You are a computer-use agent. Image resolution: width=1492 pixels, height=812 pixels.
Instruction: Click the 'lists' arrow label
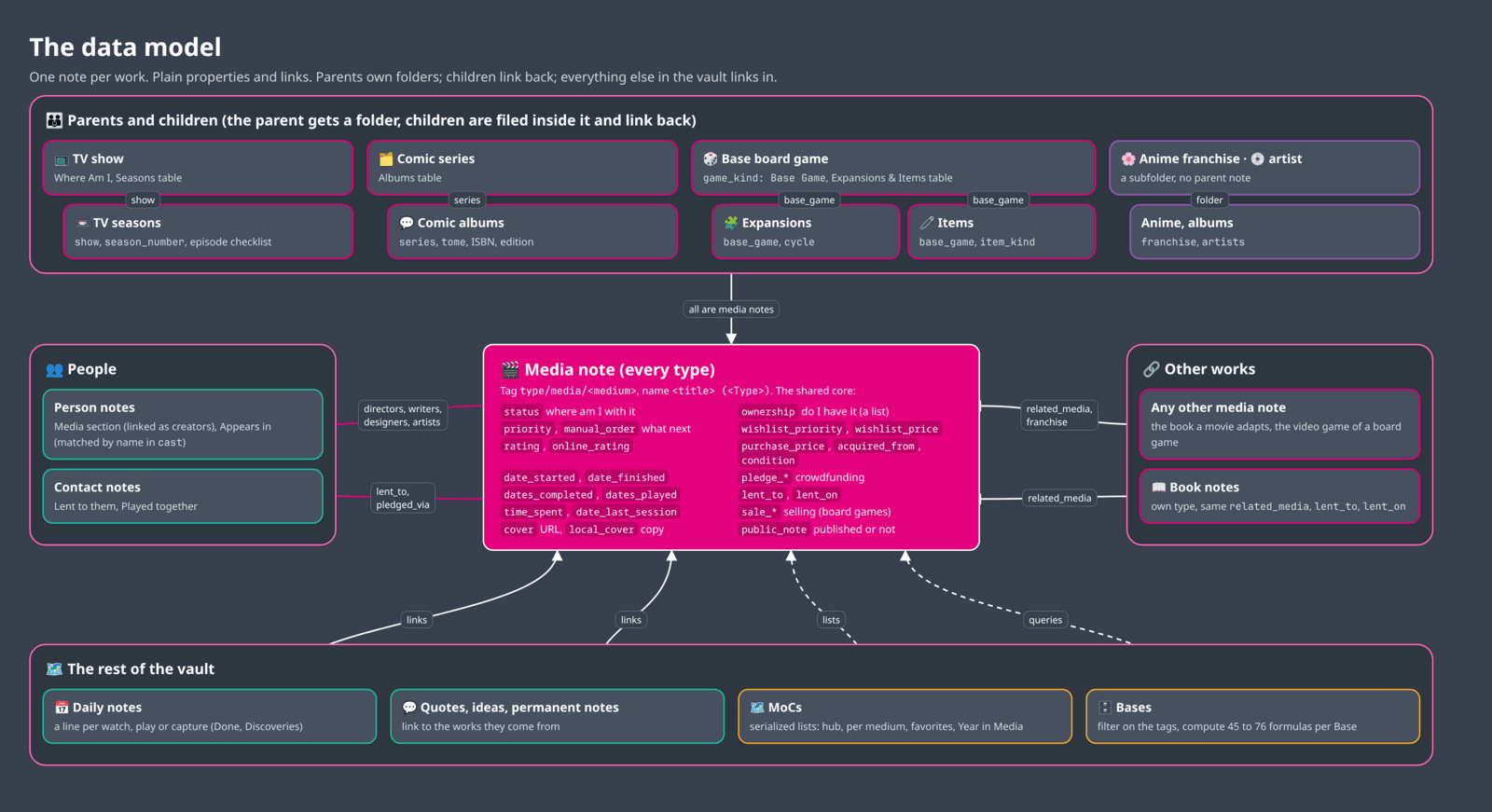pos(831,620)
